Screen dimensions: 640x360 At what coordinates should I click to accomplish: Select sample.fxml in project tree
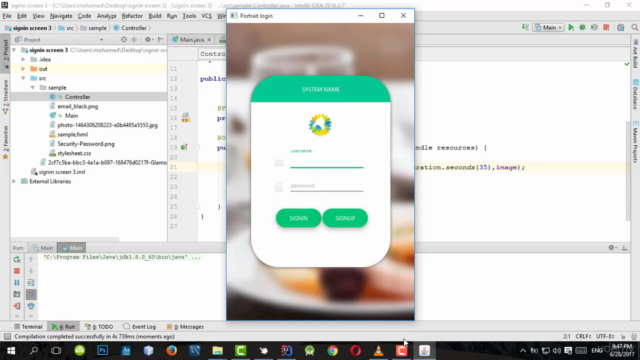pyautogui.click(x=72, y=134)
